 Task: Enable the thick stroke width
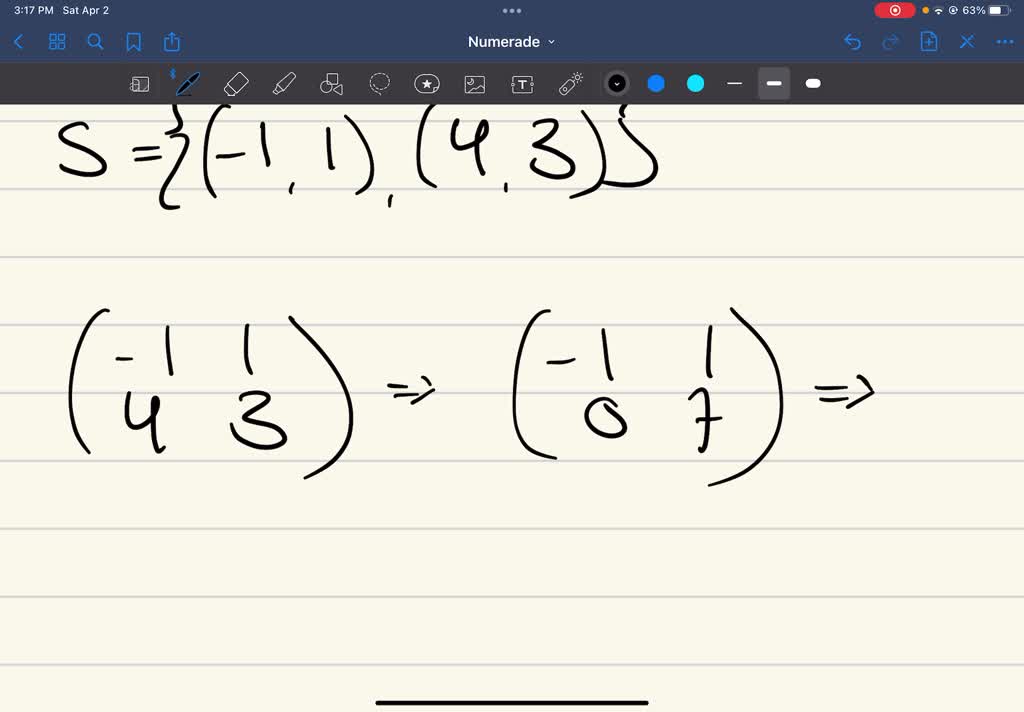coord(813,83)
